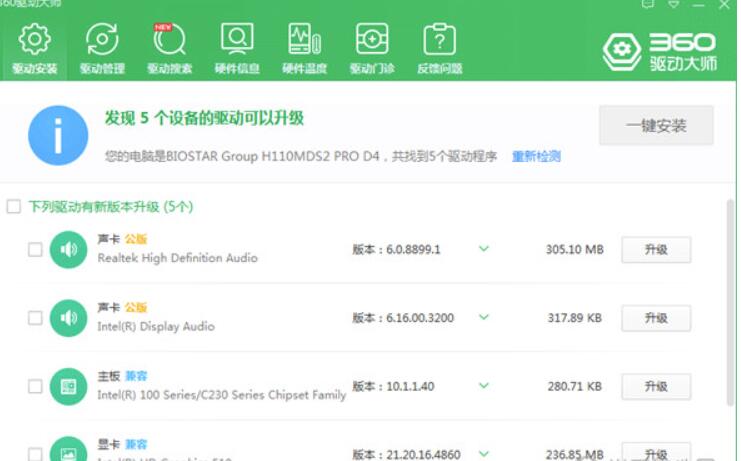Click the 兼容 tag on 显卡 row

click(136, 445)
